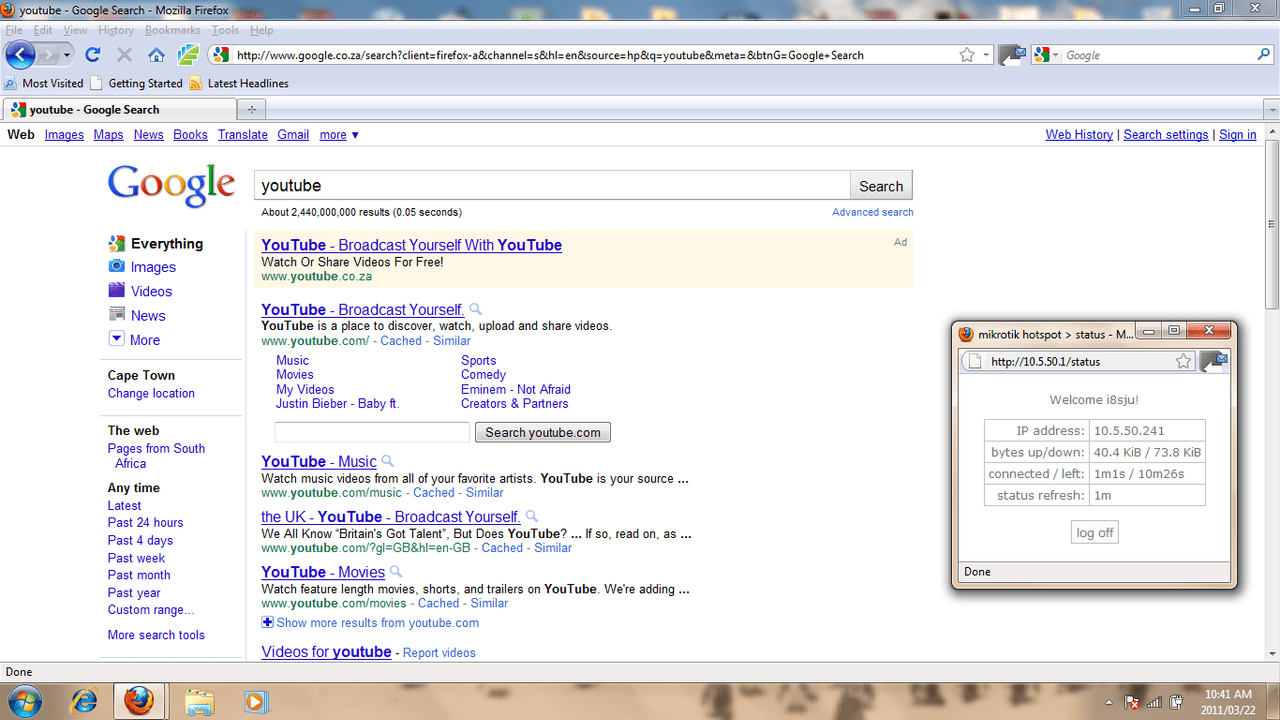Viewport: 1280px width, 720px height.
Task: Open the Tools menu
Action: (225, 30)
